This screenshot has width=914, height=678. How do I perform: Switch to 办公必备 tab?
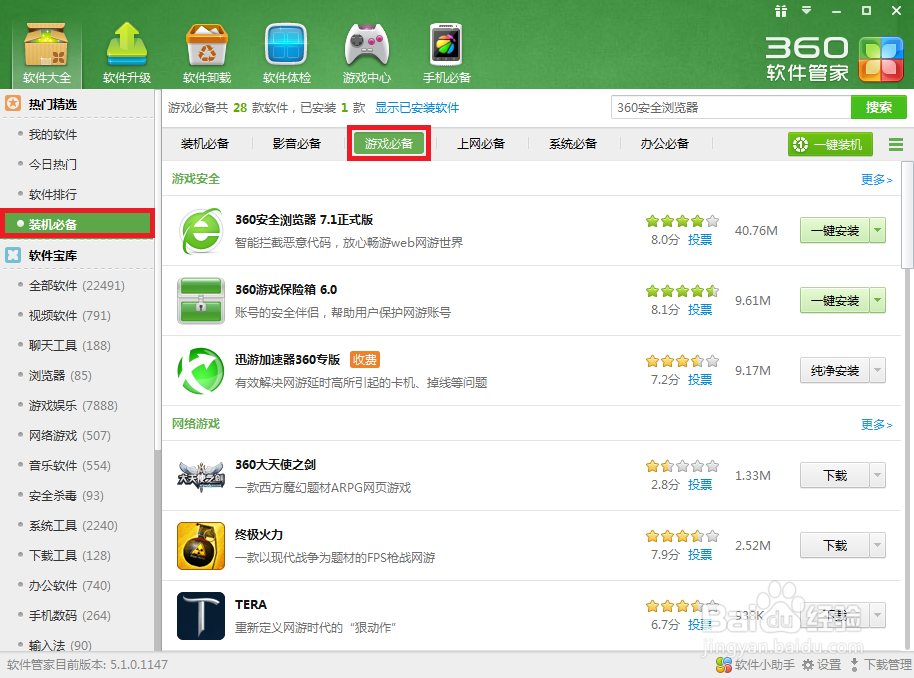(x=665, y=143)
